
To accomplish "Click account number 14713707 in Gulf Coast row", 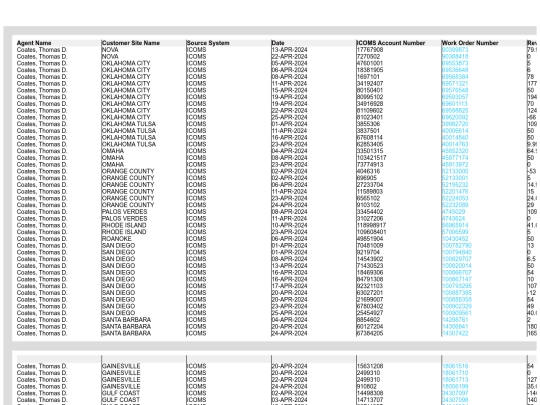I will (370, 400).
